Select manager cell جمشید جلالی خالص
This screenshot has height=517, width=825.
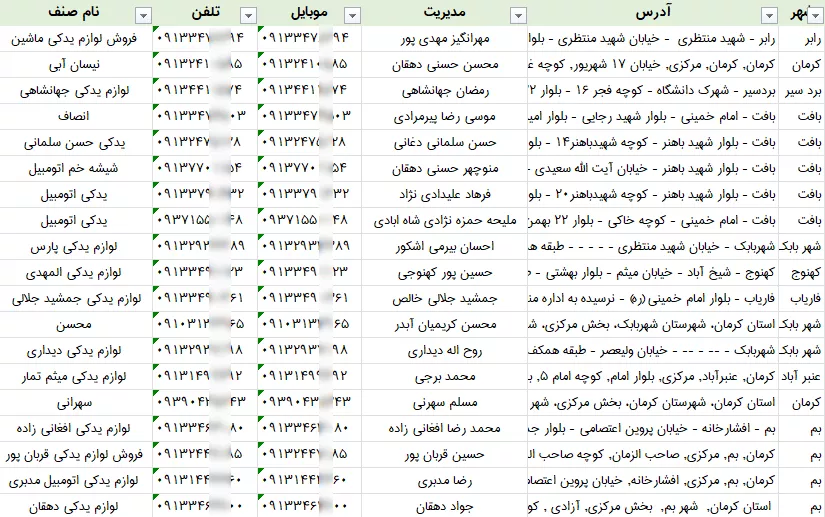point(445,299)
